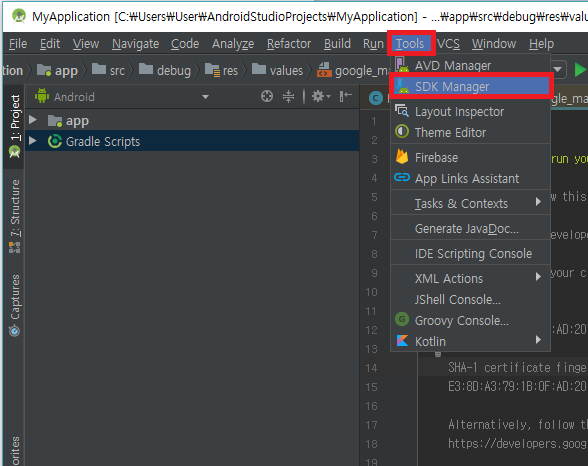Open Groovy Console...
Image resolution: width=588 pixels, height=466 pixels.
[x=470, y=320]
